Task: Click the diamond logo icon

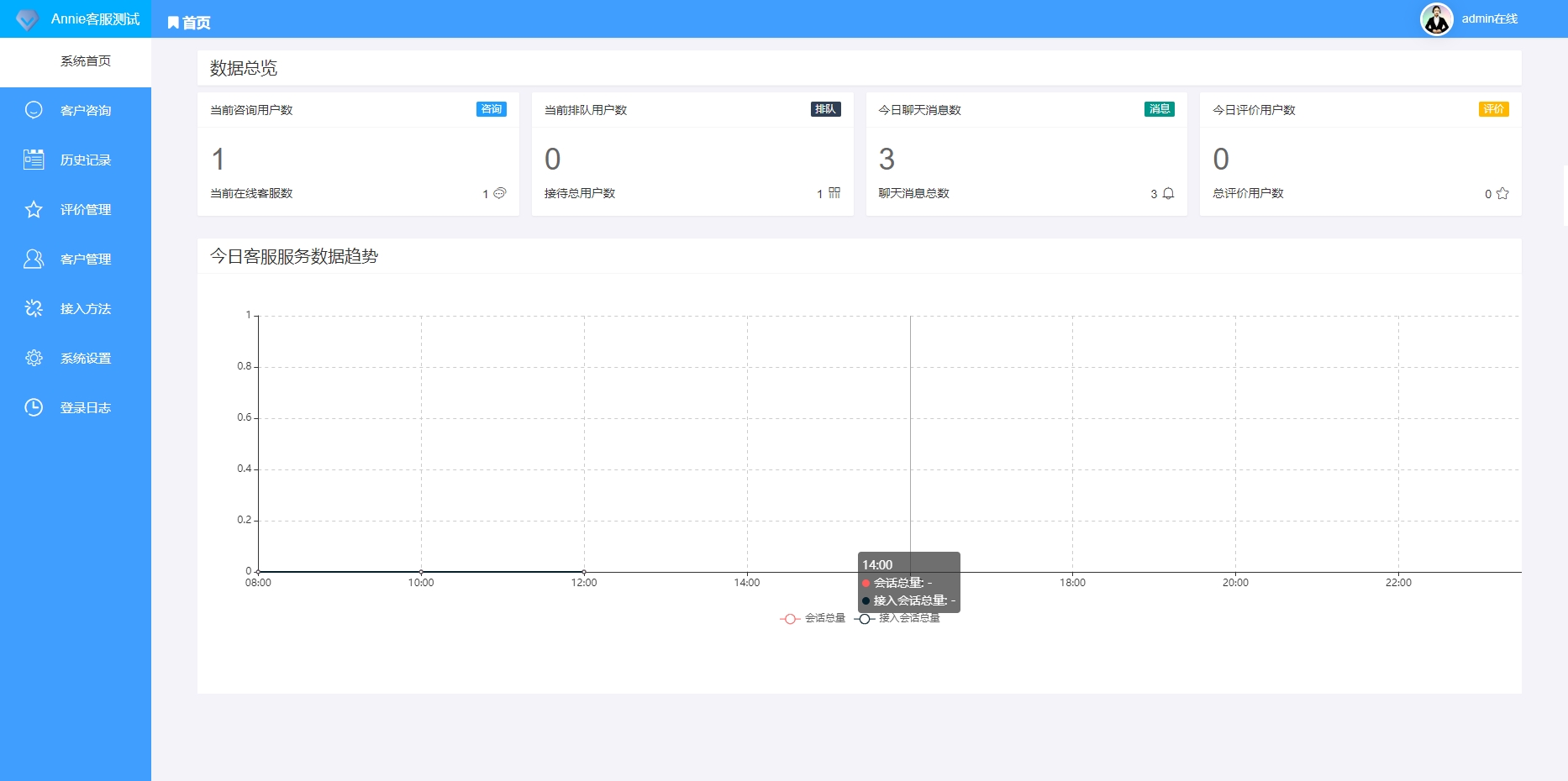Action: [28, 19]
